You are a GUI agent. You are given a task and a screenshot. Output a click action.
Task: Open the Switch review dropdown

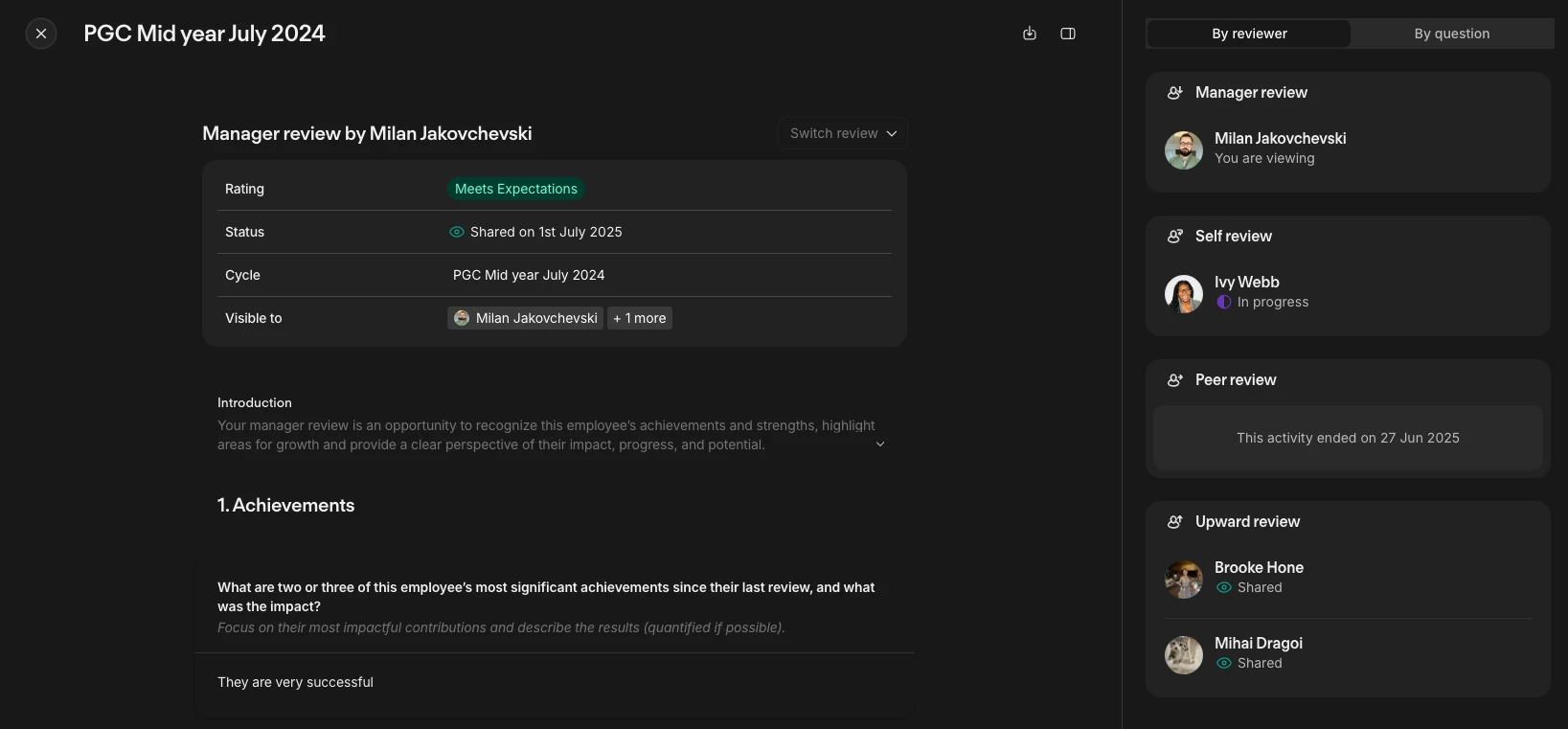tap(843, 133)
